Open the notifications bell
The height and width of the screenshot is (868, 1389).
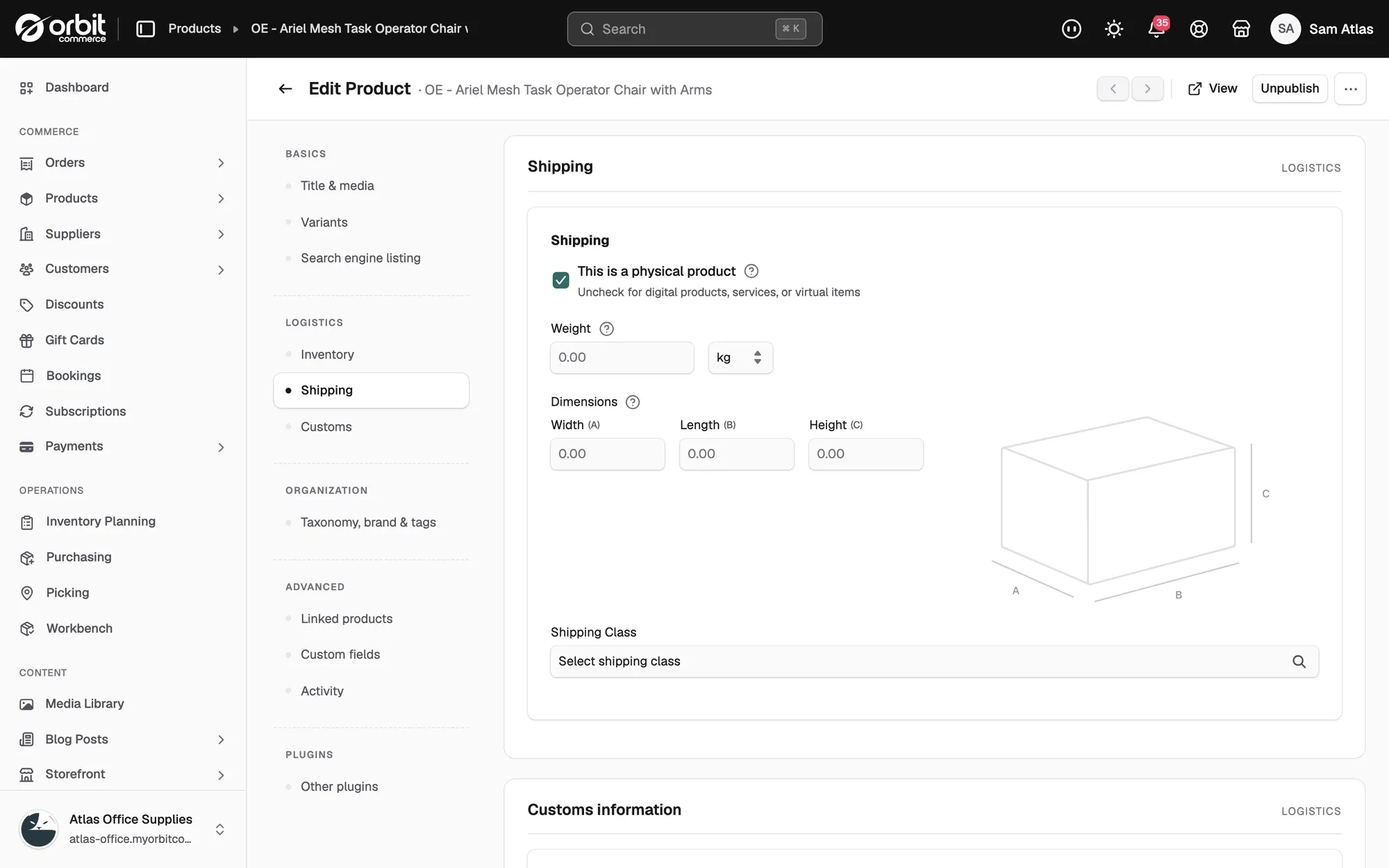coord(1156,28)
